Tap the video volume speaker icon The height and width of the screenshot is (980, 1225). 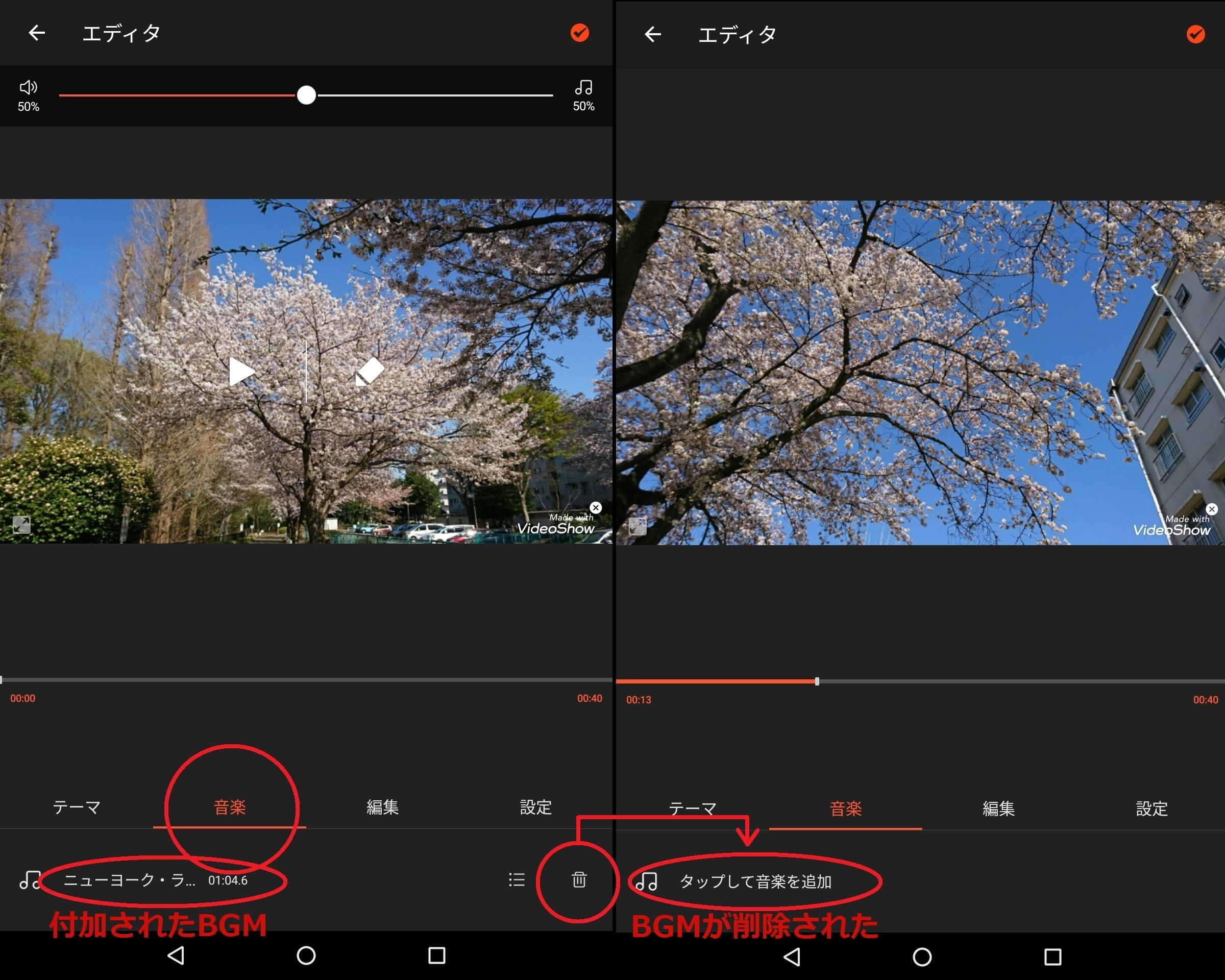(29, 87)
